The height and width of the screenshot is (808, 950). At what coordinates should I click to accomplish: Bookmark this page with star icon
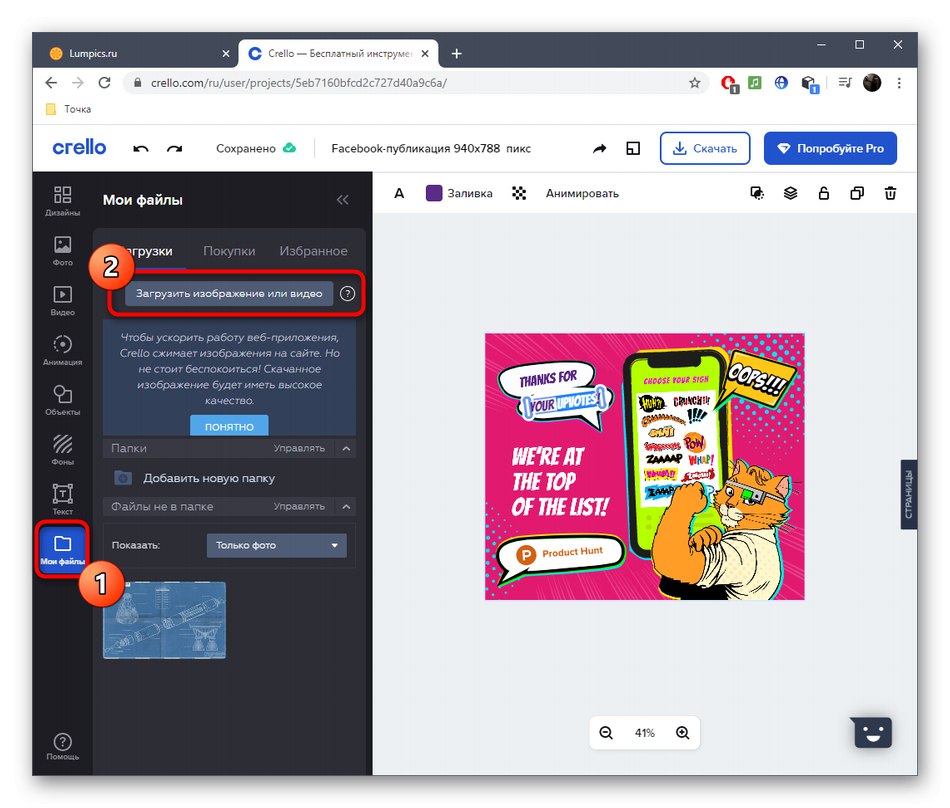(694, 83)
